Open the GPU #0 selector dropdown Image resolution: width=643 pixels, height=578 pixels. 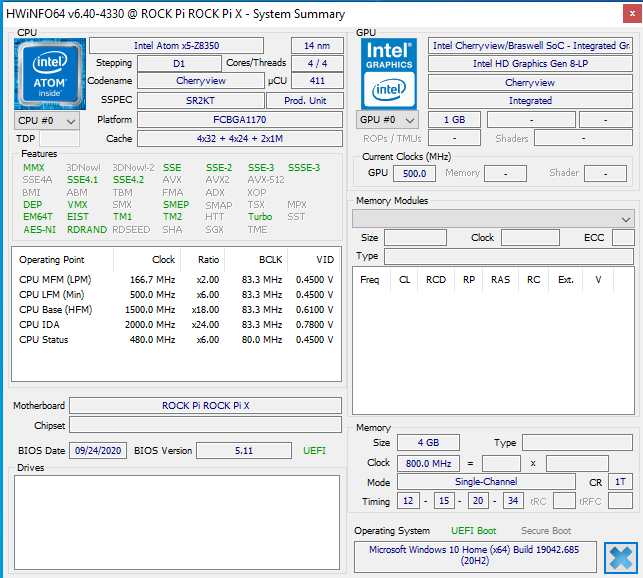(387, 120)
